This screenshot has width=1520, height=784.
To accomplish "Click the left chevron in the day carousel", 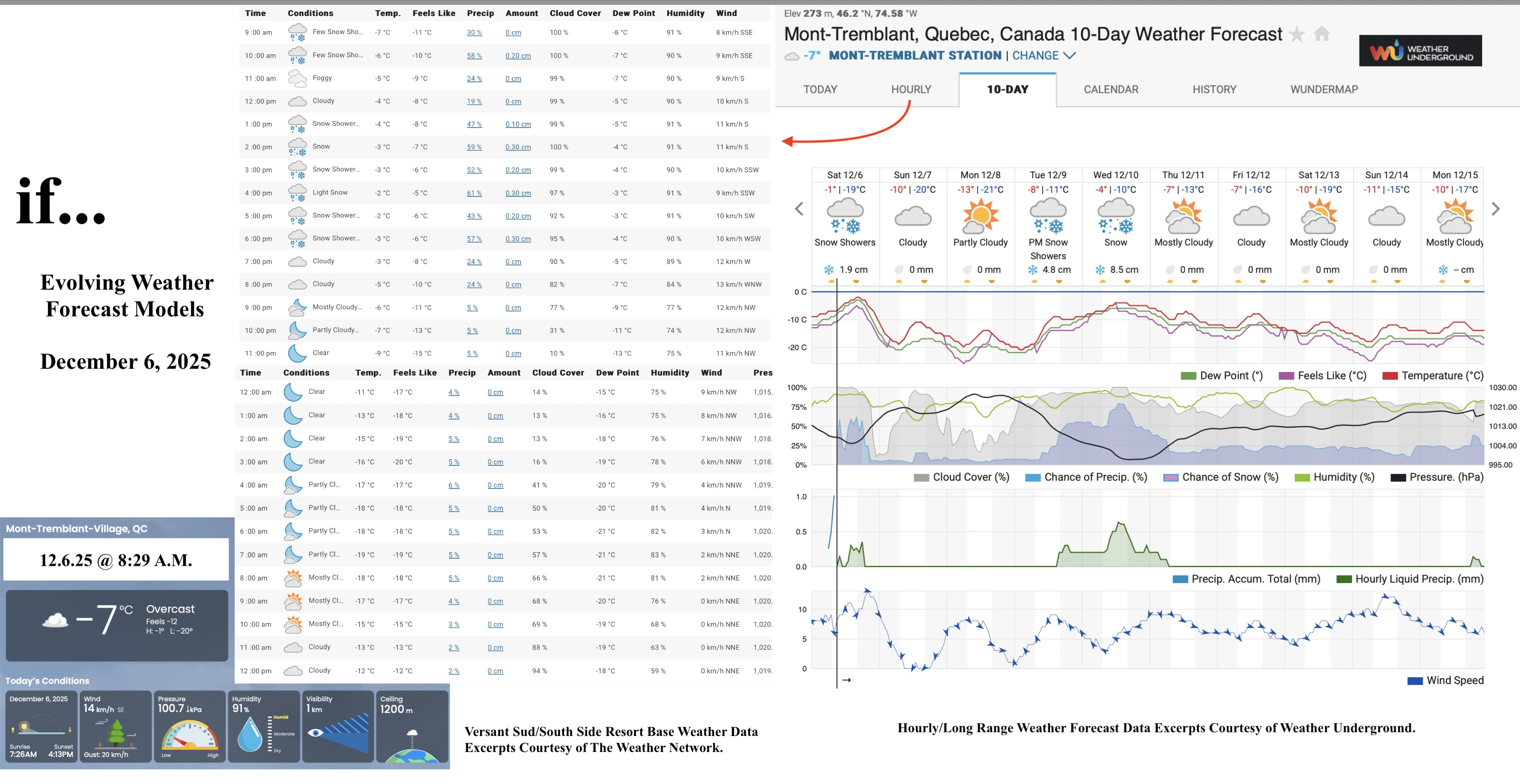I will (799, 209).
